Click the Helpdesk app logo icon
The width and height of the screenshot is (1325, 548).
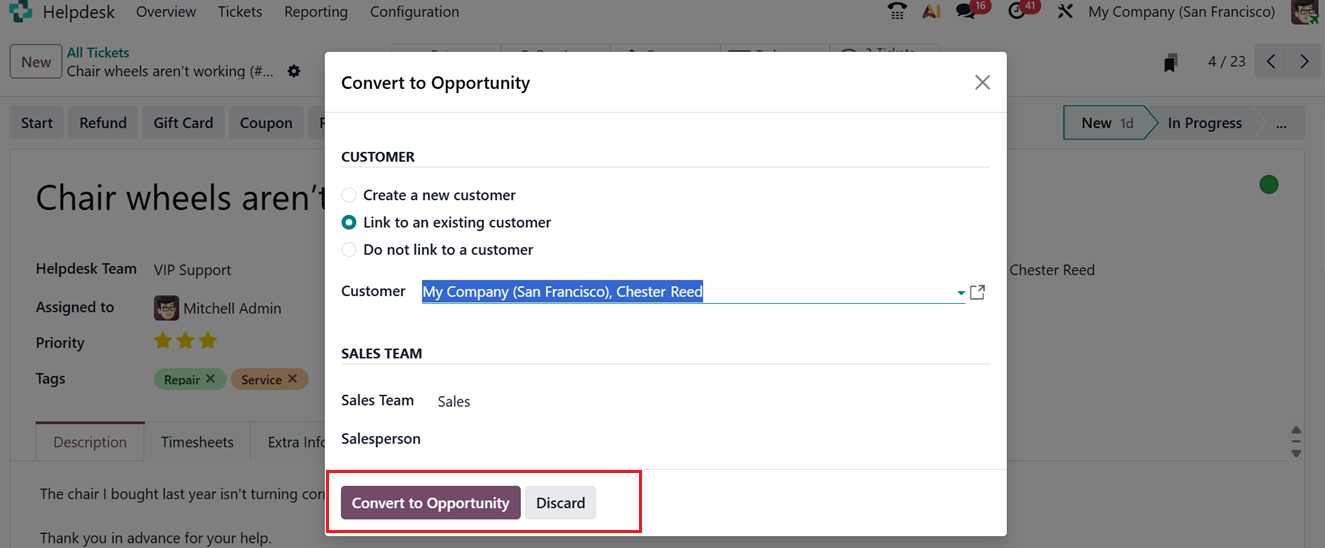click(20, 12)
